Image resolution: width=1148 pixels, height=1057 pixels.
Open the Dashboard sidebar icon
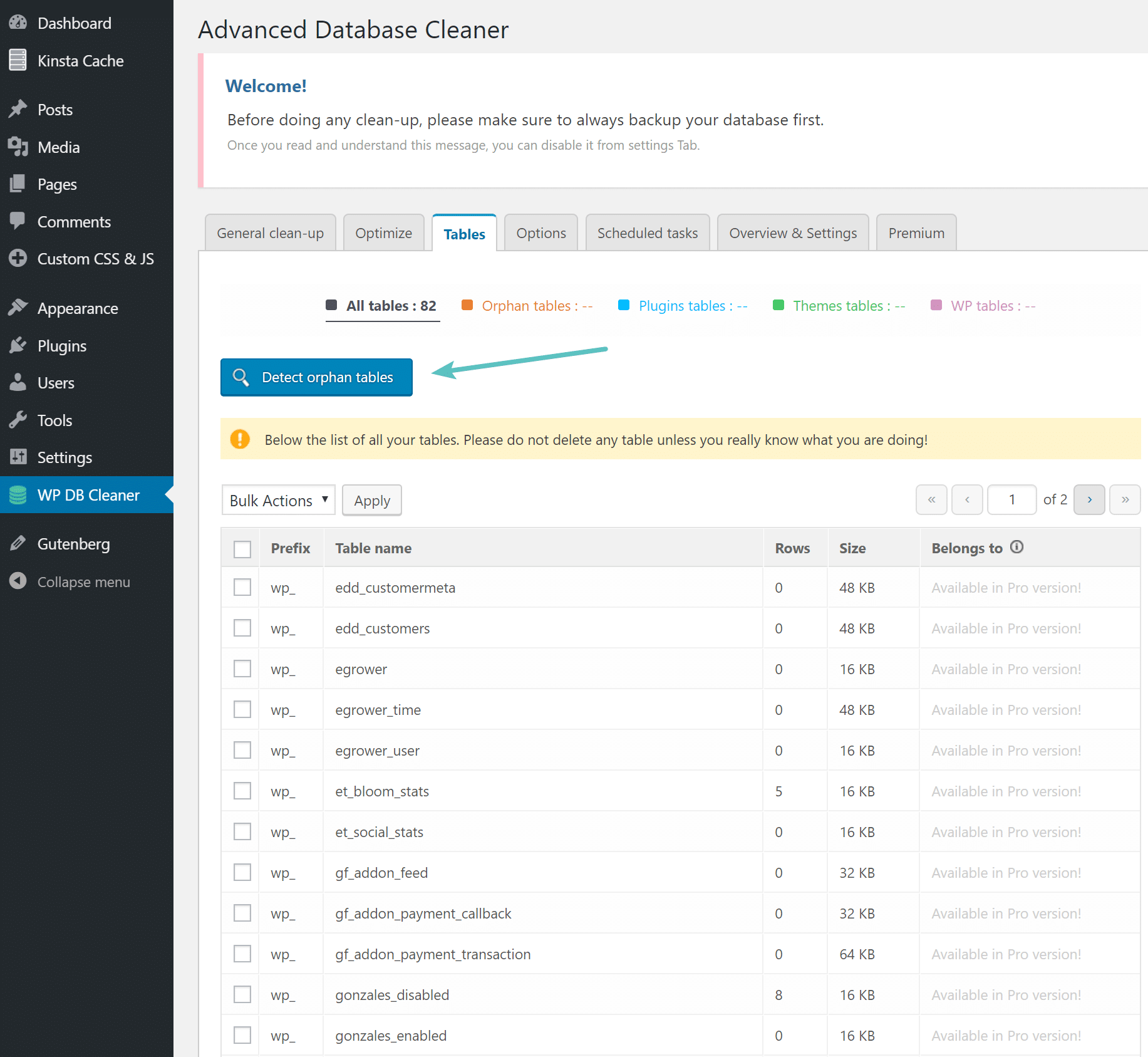[18, 23]
